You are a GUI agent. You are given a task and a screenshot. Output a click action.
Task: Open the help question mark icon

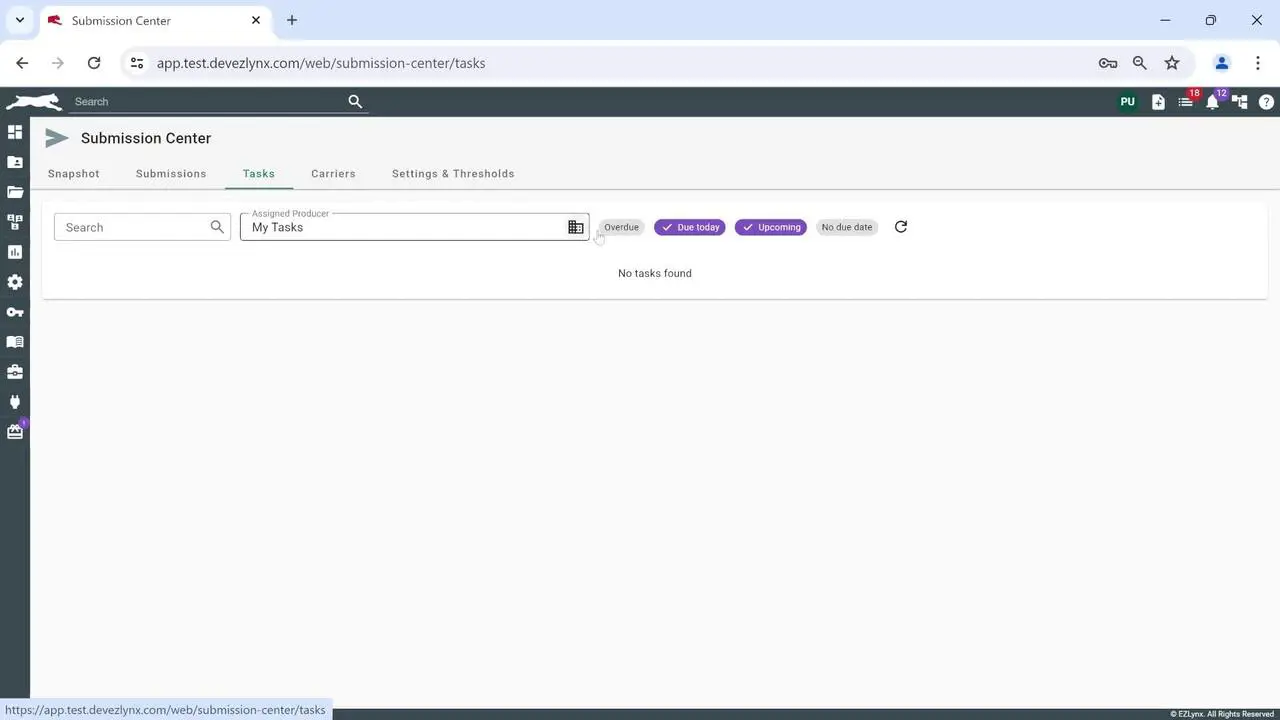[1266, 102]
